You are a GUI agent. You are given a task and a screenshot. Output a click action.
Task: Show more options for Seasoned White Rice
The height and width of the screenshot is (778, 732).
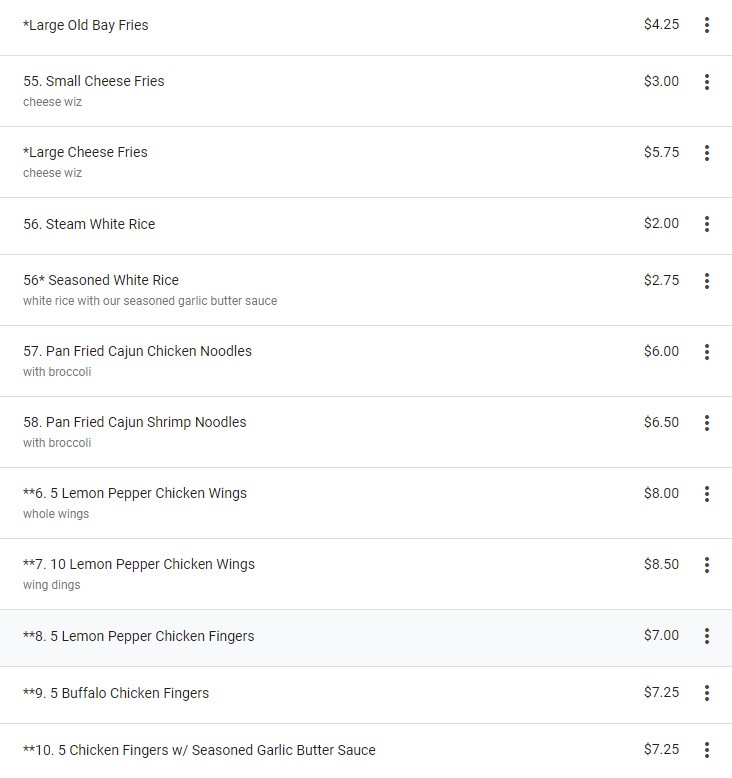point(706,281)
